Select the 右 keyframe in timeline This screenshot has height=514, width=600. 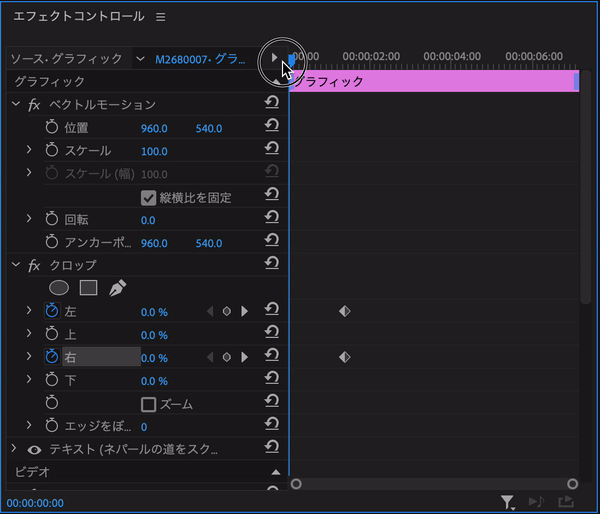345,357
